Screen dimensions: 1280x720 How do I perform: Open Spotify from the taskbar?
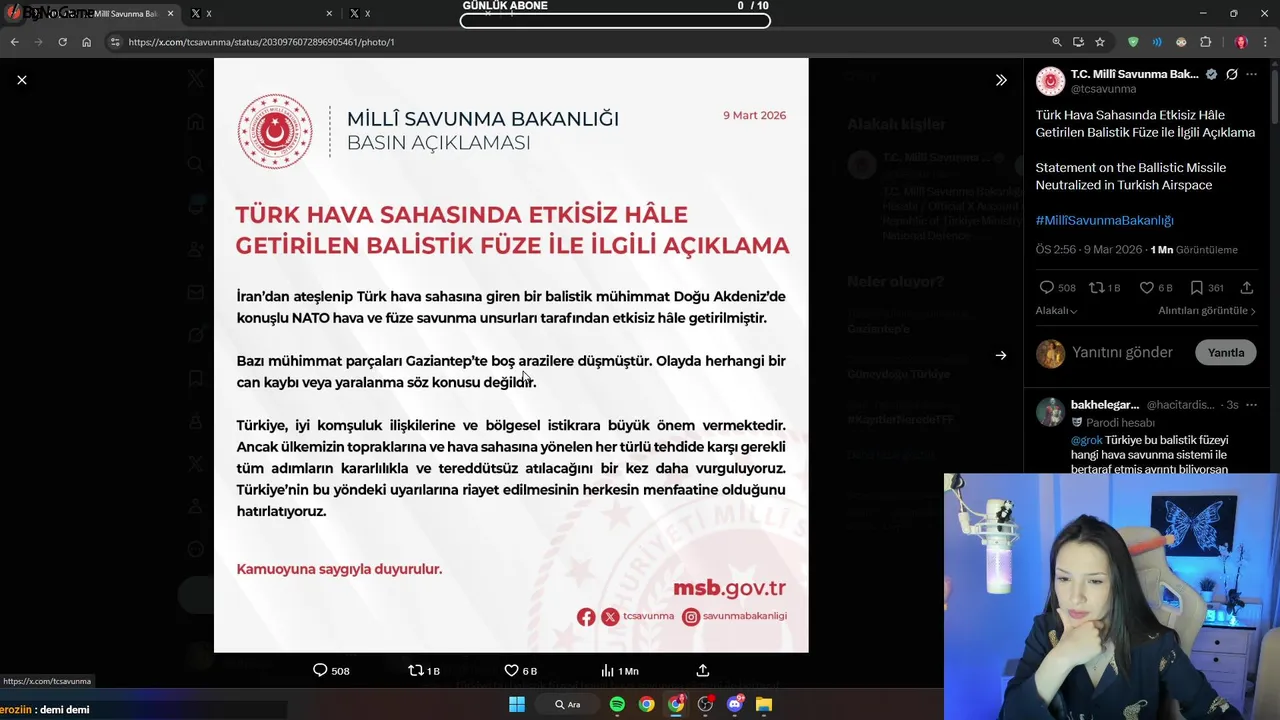[x=617, y=704]
